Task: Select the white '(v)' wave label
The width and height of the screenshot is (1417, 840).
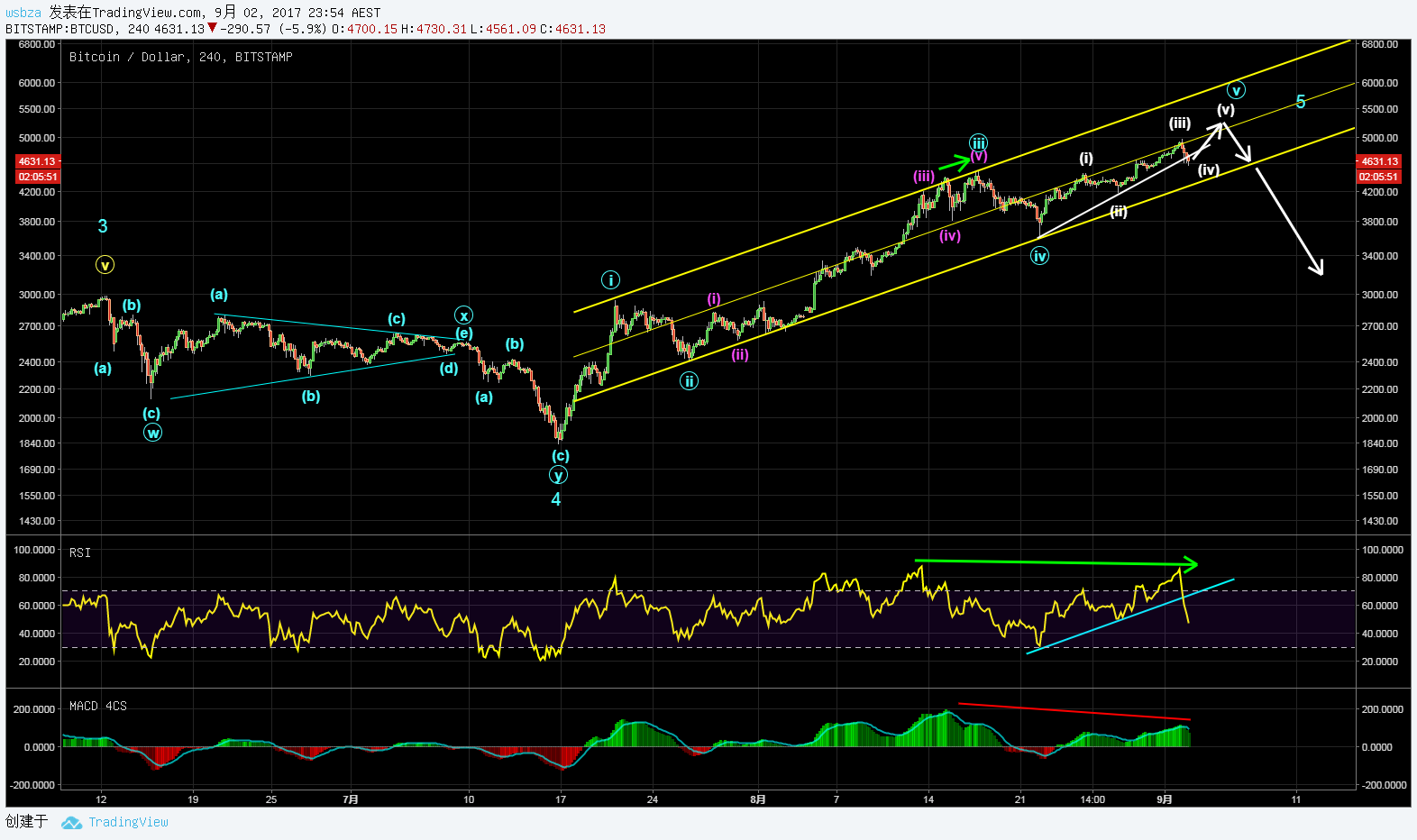Action: [x=1226, y=110]
